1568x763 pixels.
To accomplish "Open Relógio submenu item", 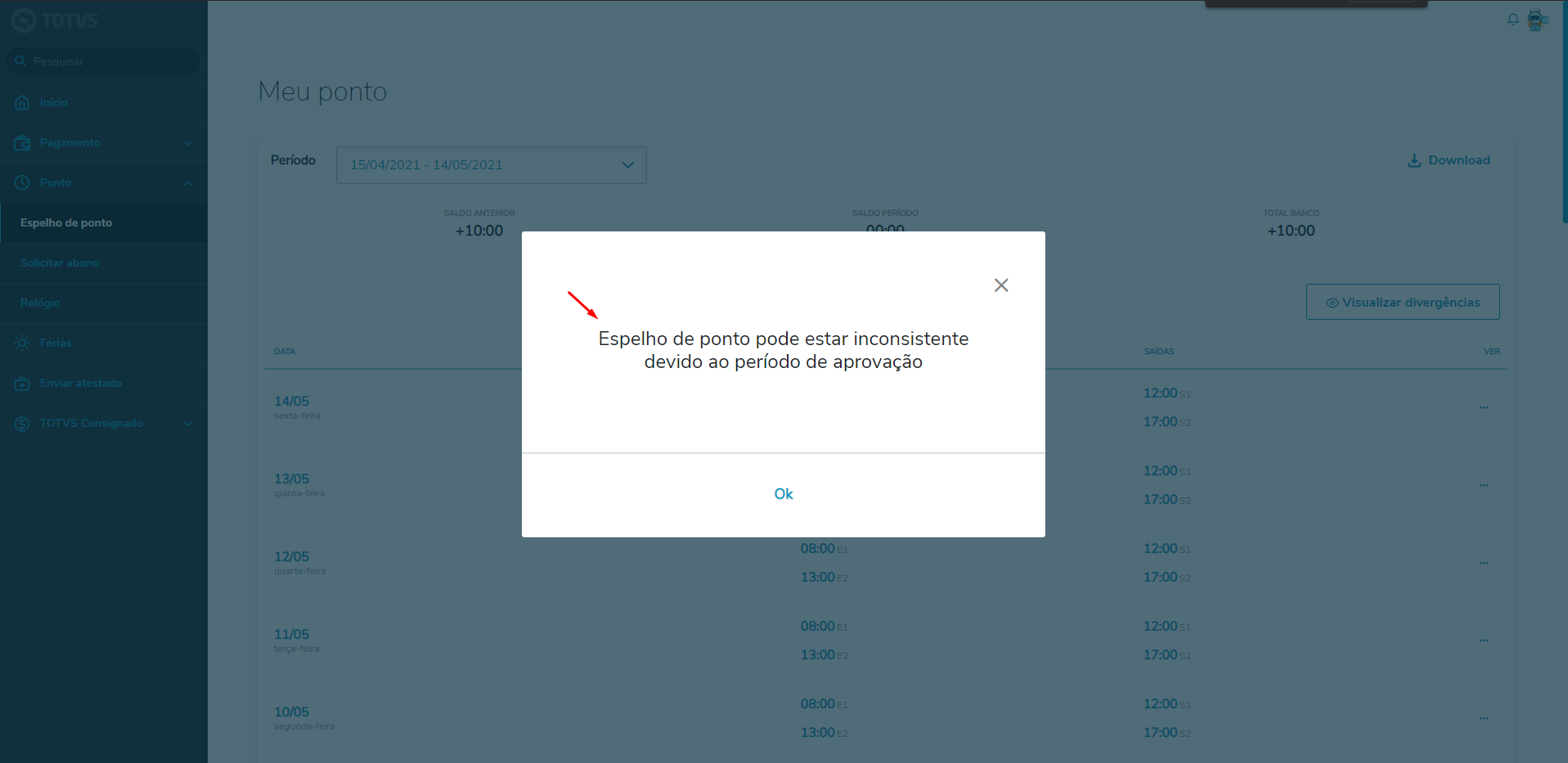I will pos(40,303).
